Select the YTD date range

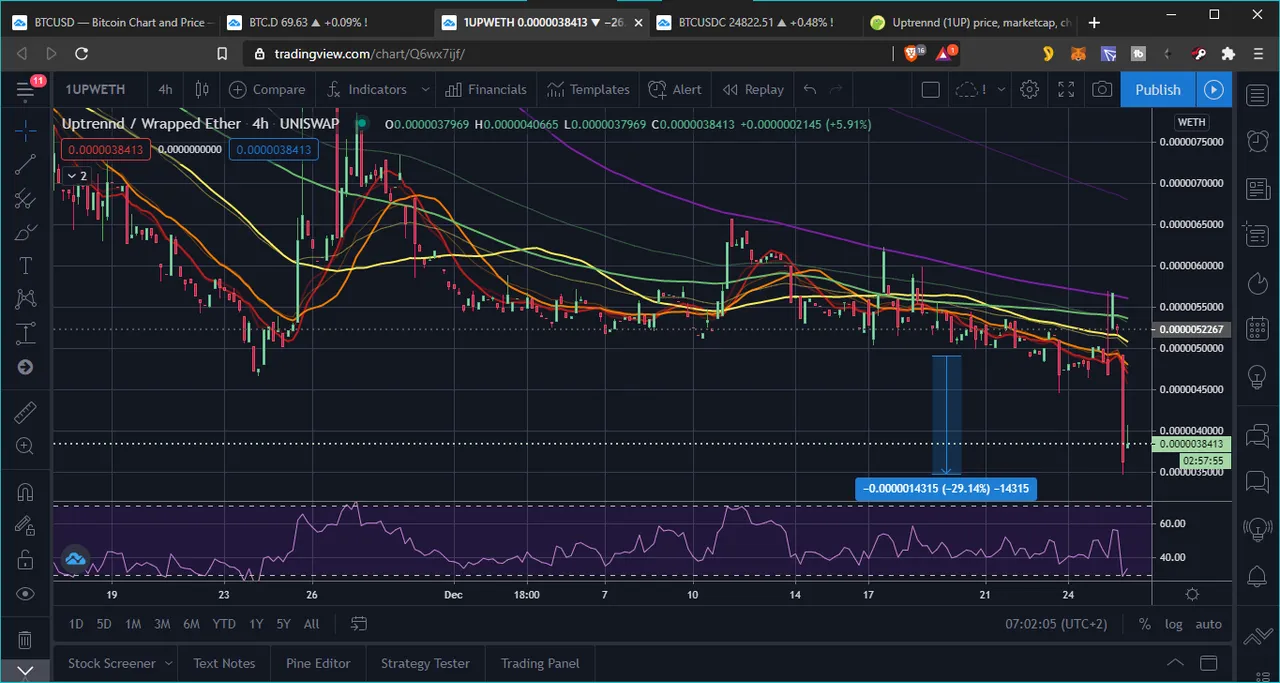pos(224,624)
